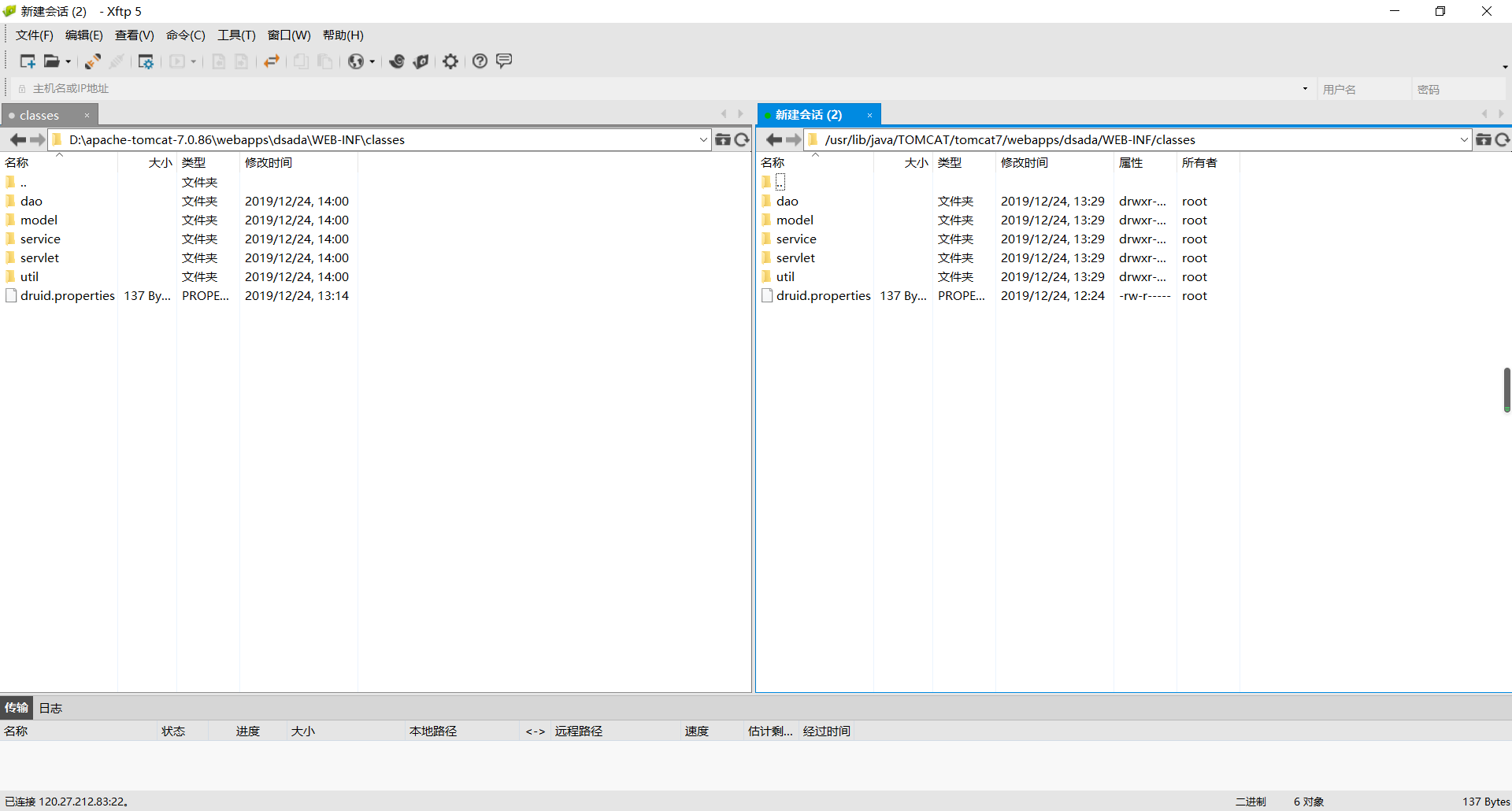Refresh the remote pane
This screenshot has width=1512, height=811.
tap(1503, 140)
